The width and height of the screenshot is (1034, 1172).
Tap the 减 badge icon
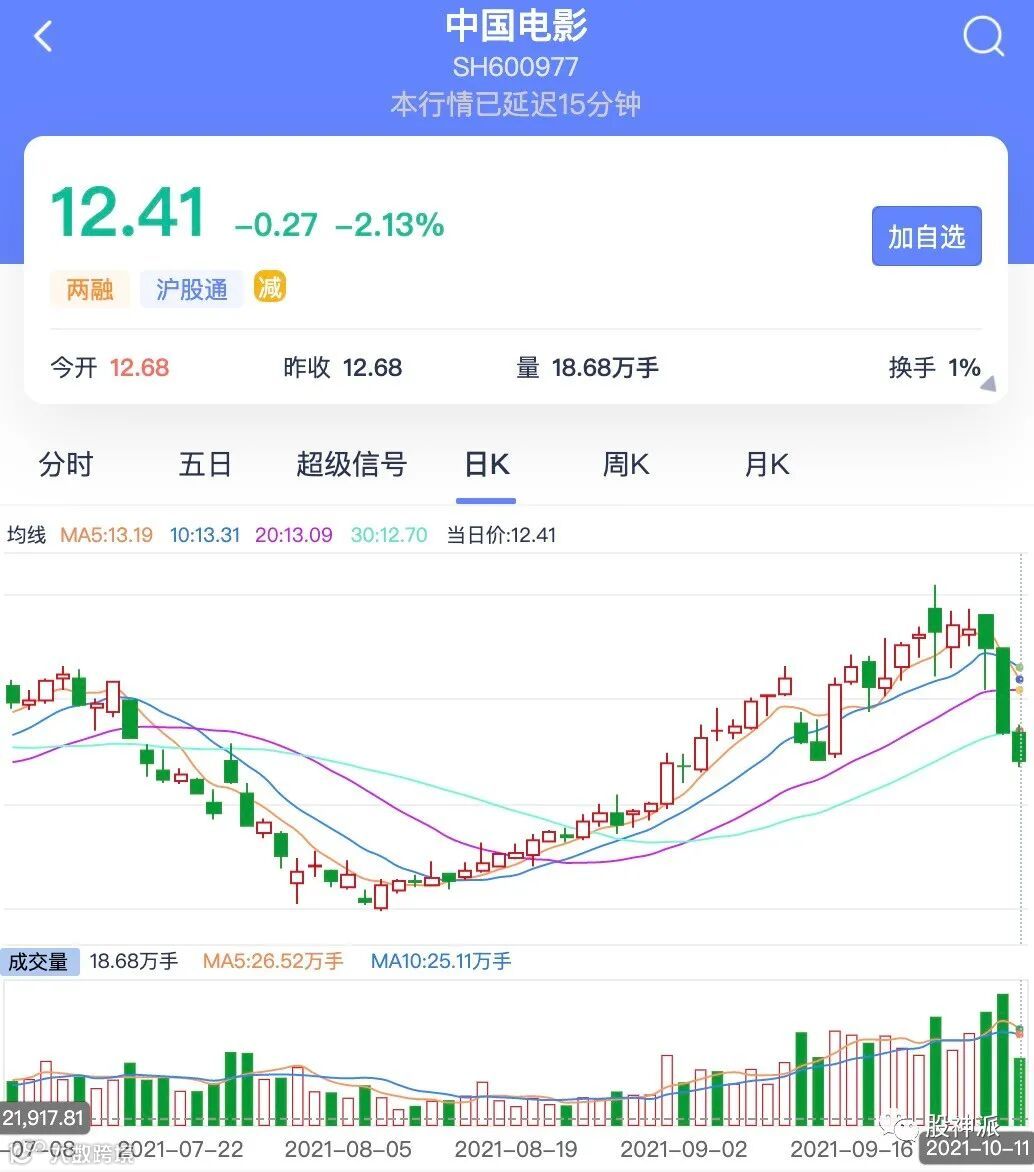point(270,287)
